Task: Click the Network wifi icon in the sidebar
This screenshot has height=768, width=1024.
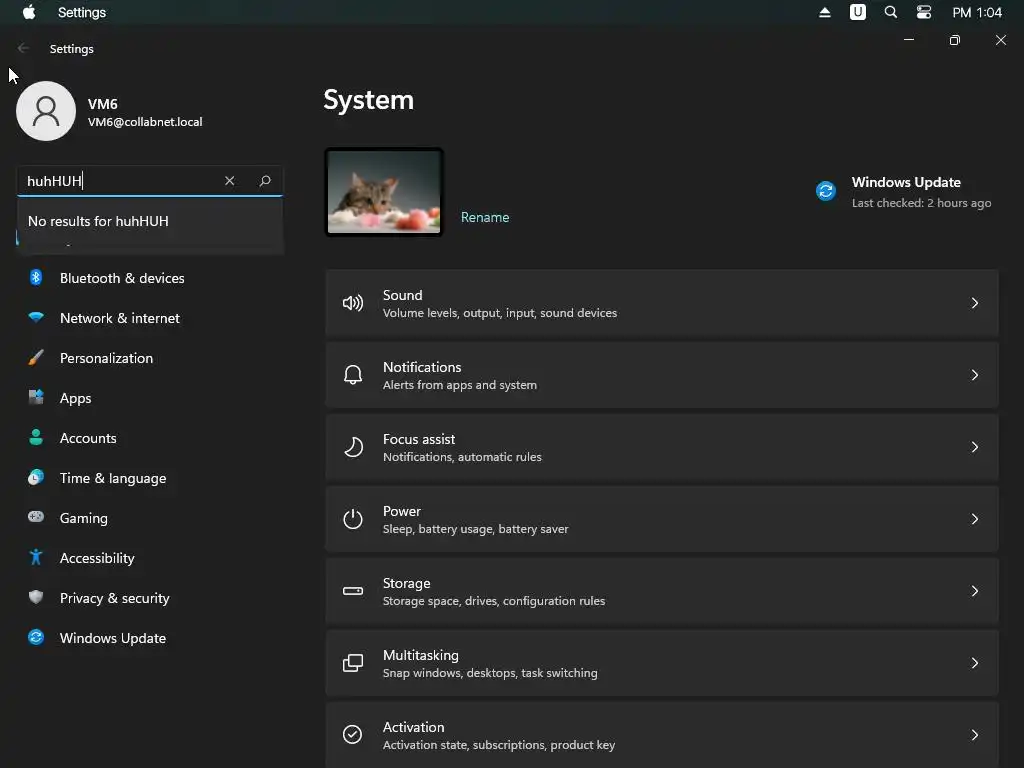Action: point(36,317)
